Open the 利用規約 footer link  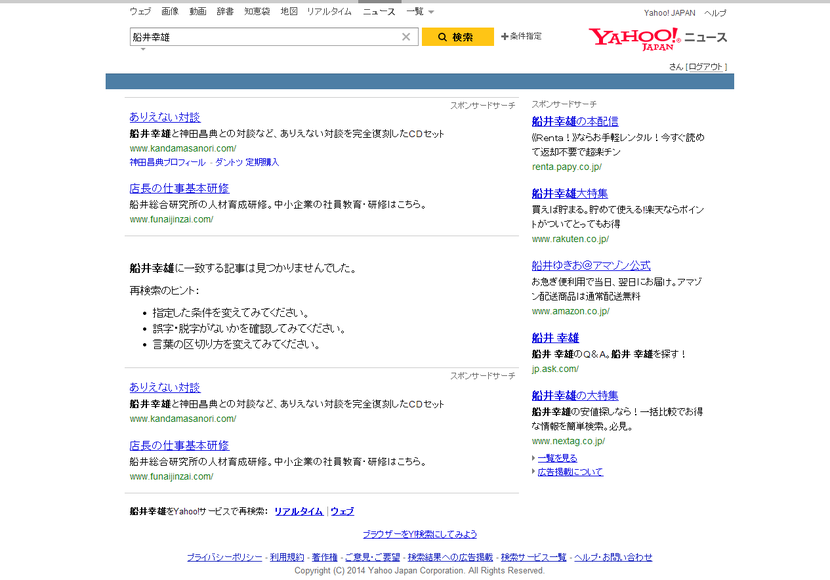point(287,557)
